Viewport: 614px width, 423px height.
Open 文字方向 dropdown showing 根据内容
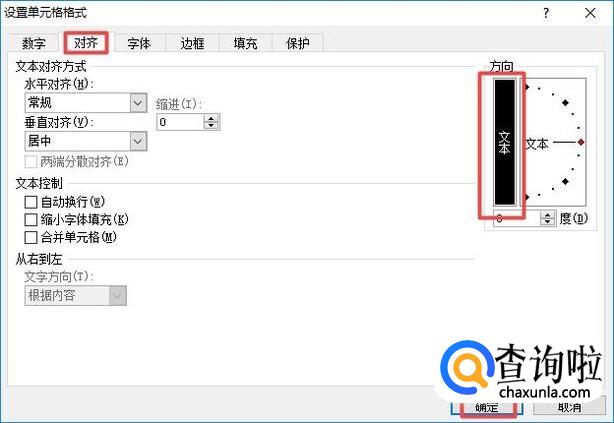(x=76, y=296)
